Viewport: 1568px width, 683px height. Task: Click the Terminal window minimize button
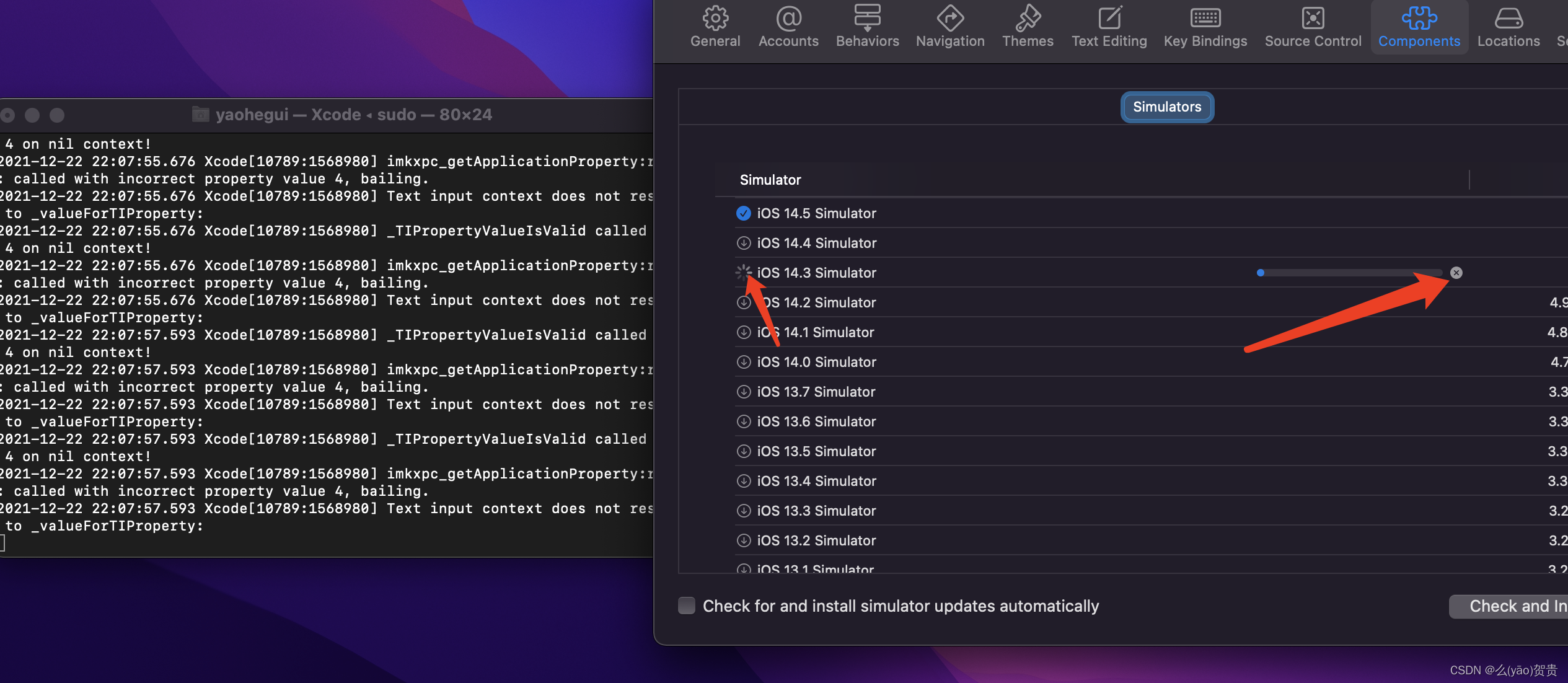[32, 115]
